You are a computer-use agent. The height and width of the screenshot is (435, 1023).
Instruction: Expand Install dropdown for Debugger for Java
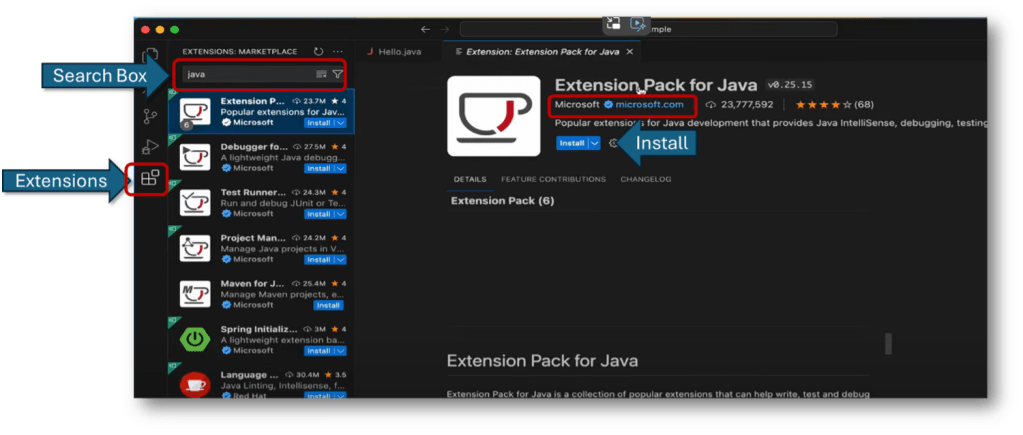pyautogui.click(x=340, y=168)
